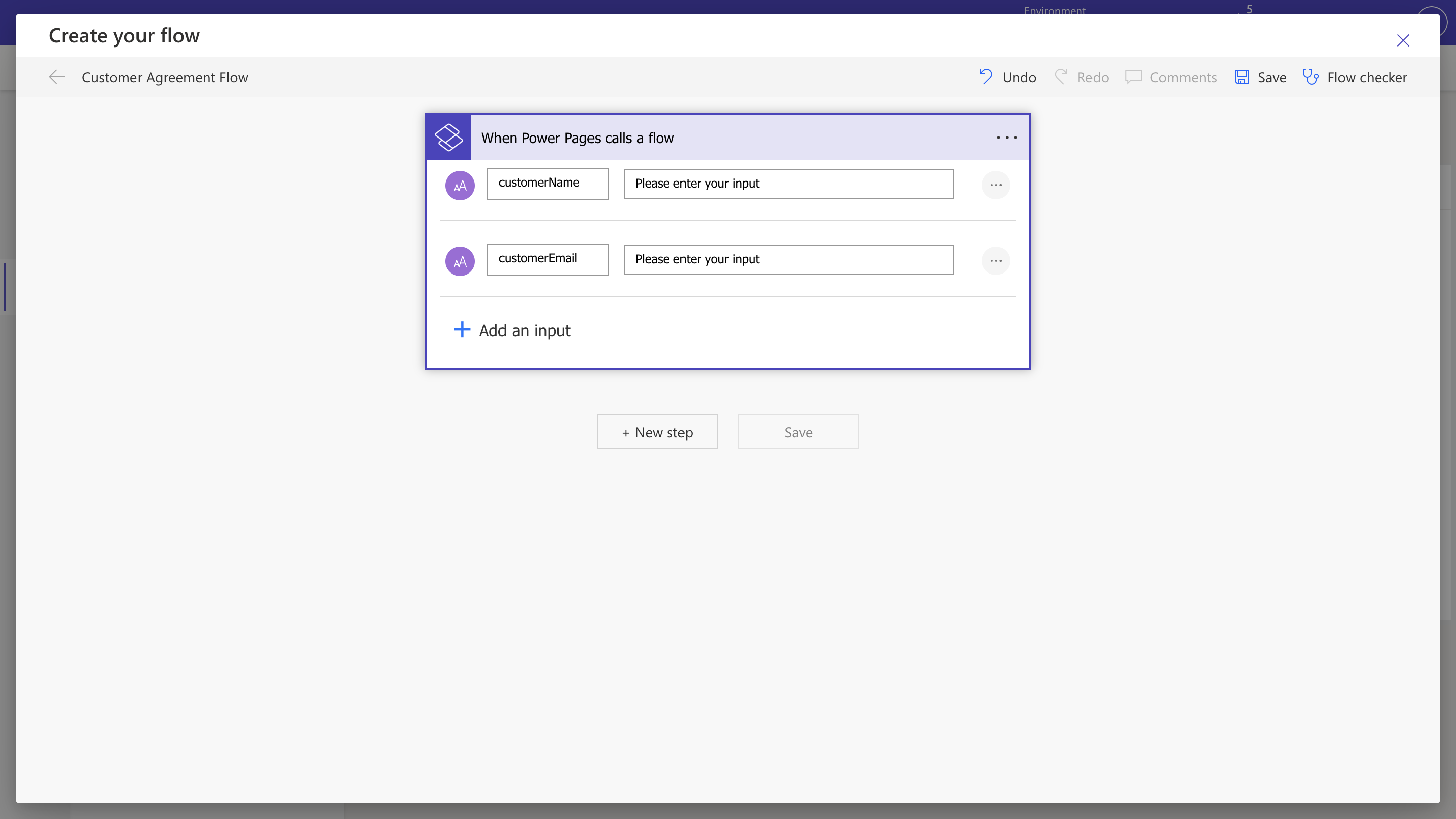1456x819 pixels.
Task: Run the Flow checker
Action: (1311, 77)
